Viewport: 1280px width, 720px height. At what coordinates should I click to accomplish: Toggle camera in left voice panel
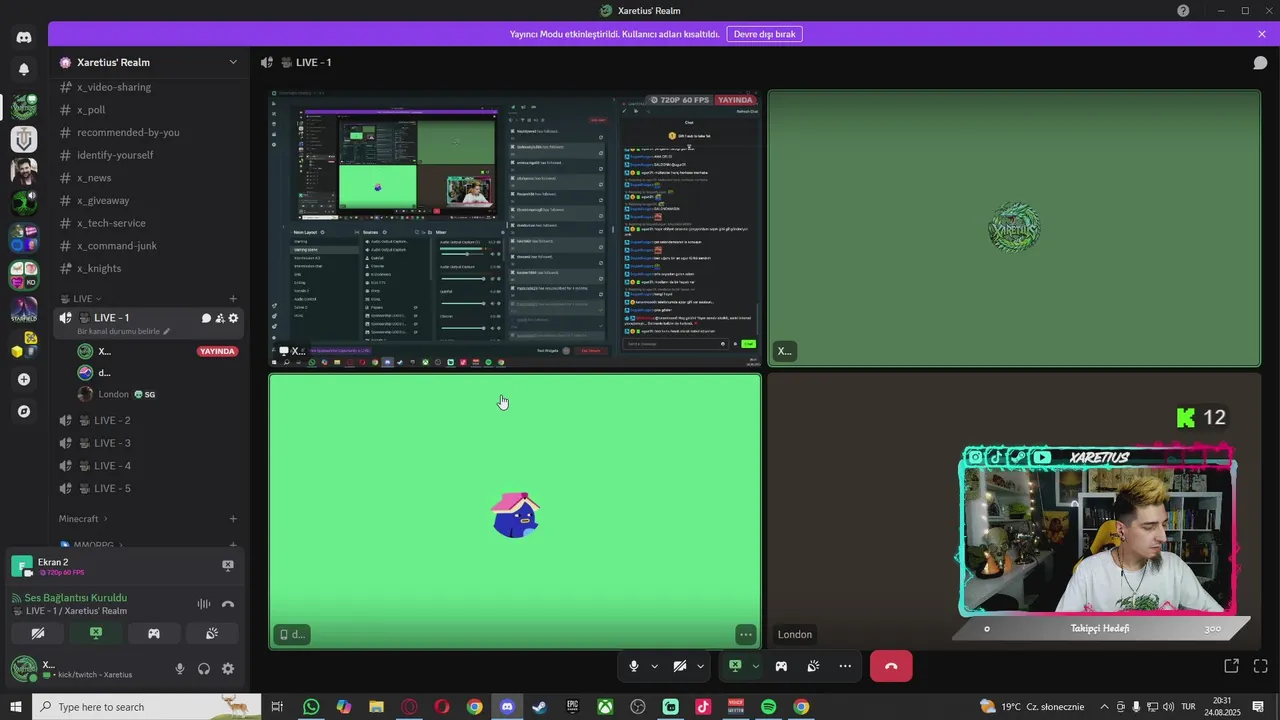38,633
